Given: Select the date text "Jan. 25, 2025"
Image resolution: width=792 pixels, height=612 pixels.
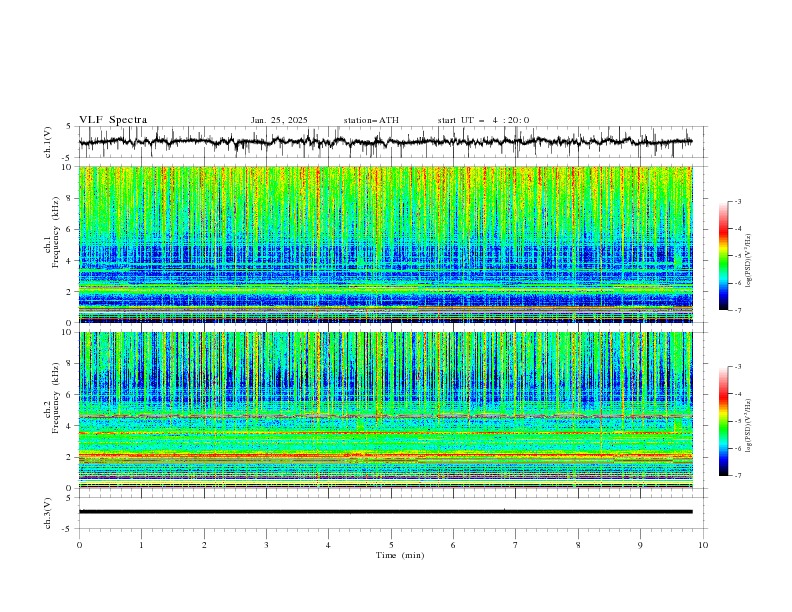Looking at the screenshot, I should coord(279,120).
